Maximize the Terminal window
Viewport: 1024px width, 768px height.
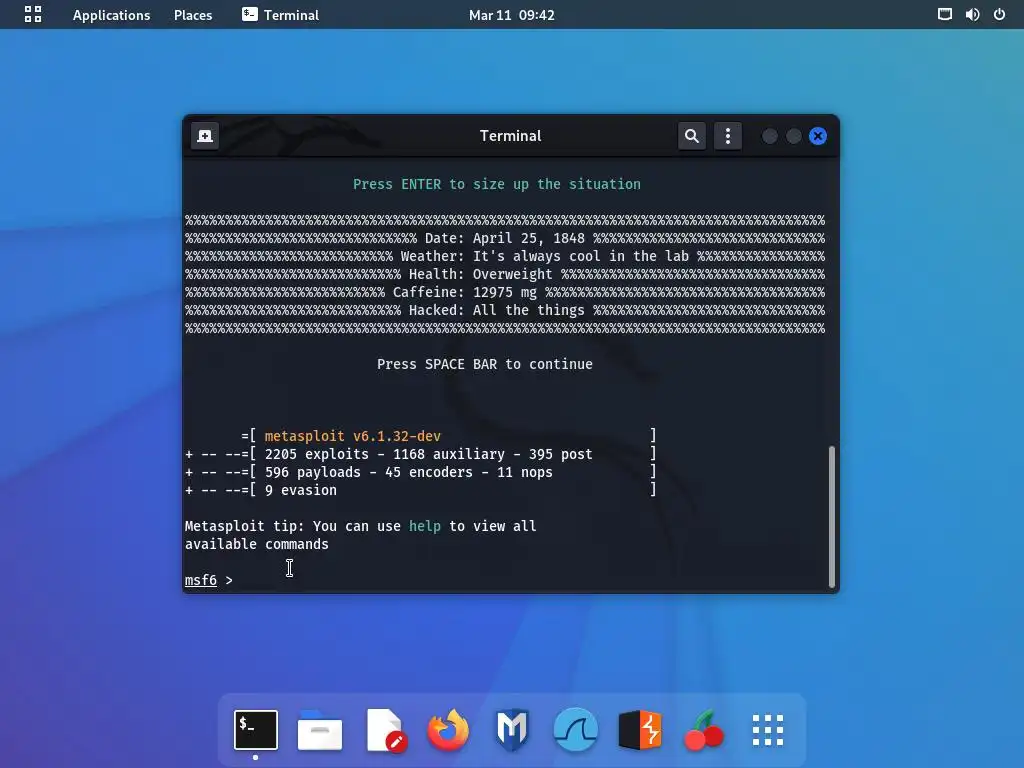(793, 136)
